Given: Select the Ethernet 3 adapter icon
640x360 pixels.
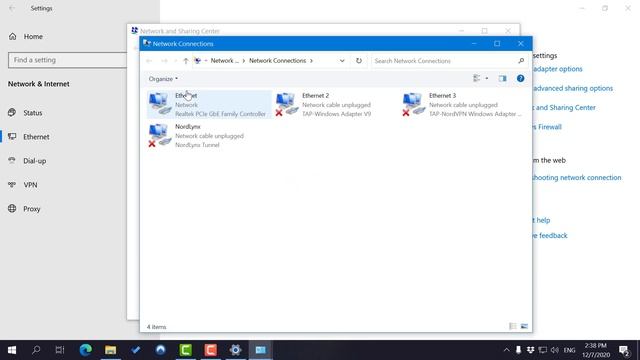Looking at the screenshot, I should (x=413, y=104).
